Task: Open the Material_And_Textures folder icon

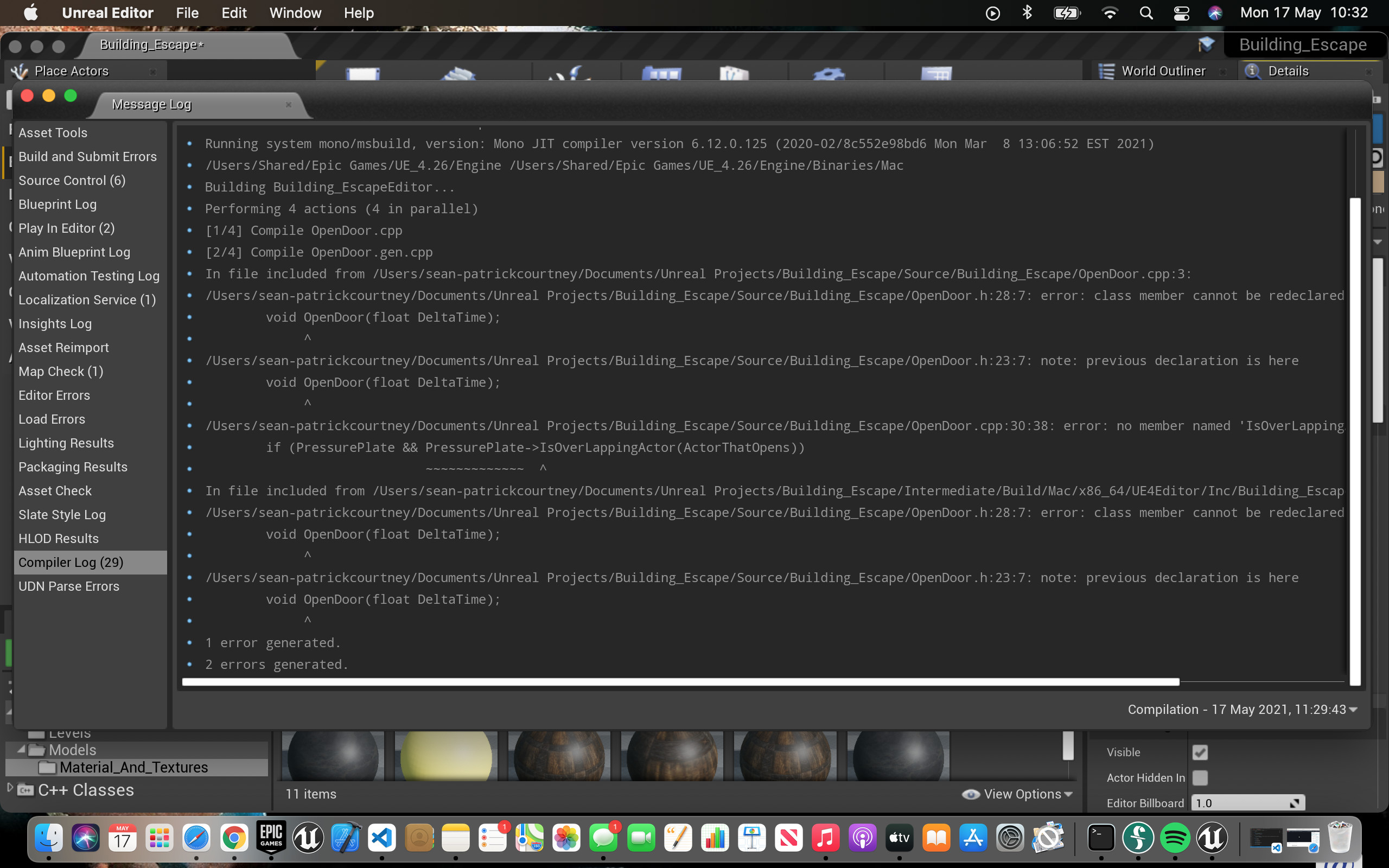Action: click(49, 767)
